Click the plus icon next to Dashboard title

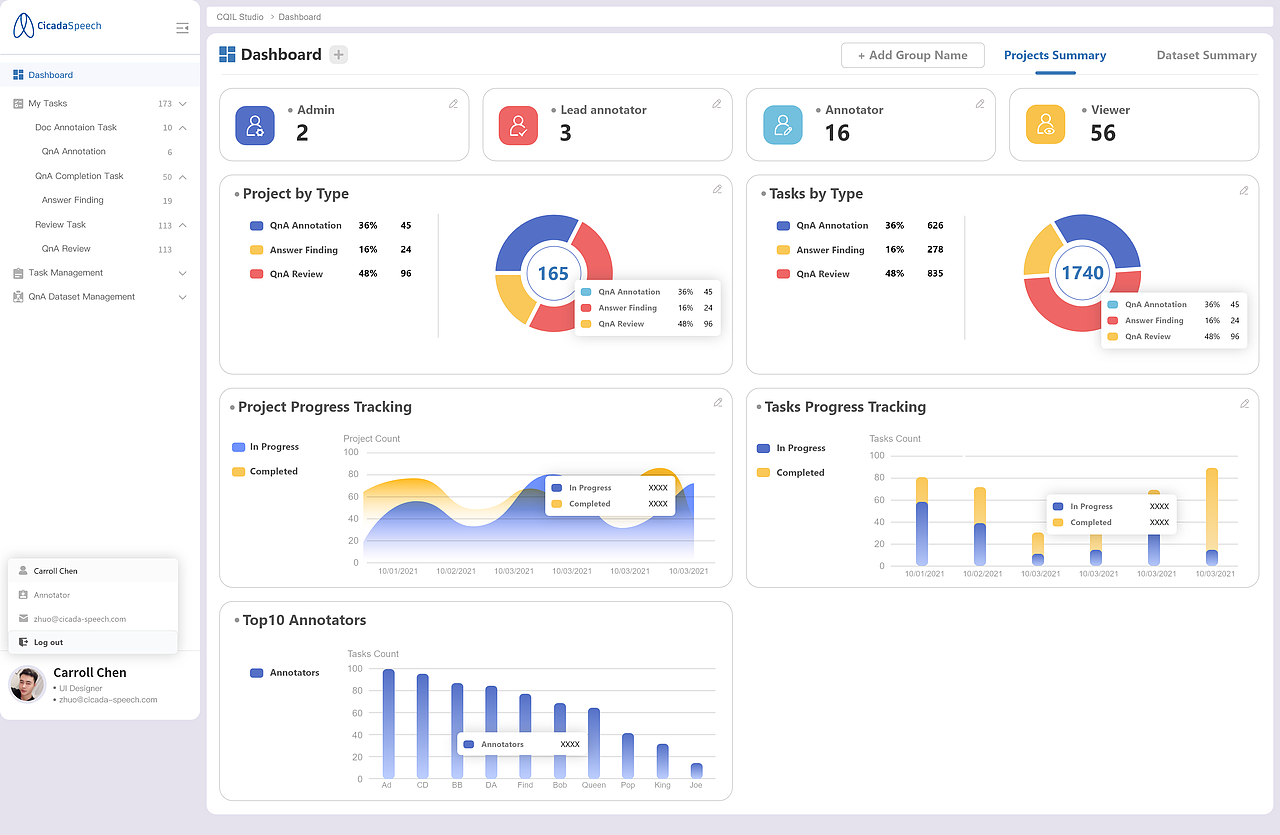[x=339, y=55]
